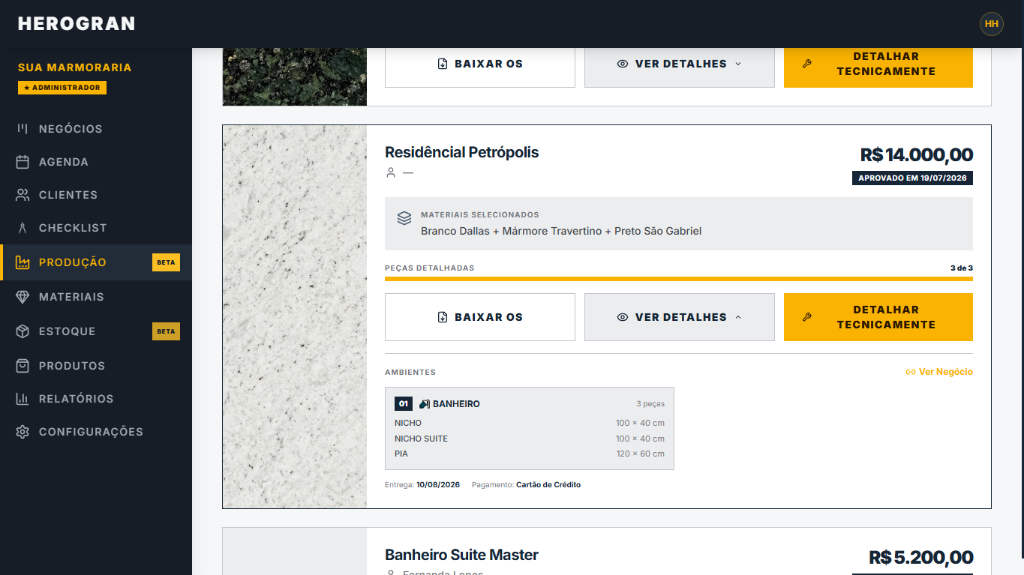The width and height of the screenshot is (1024, 575).
Task: Select the Banheiro ambiente card
Action: (x=530, y=429)
